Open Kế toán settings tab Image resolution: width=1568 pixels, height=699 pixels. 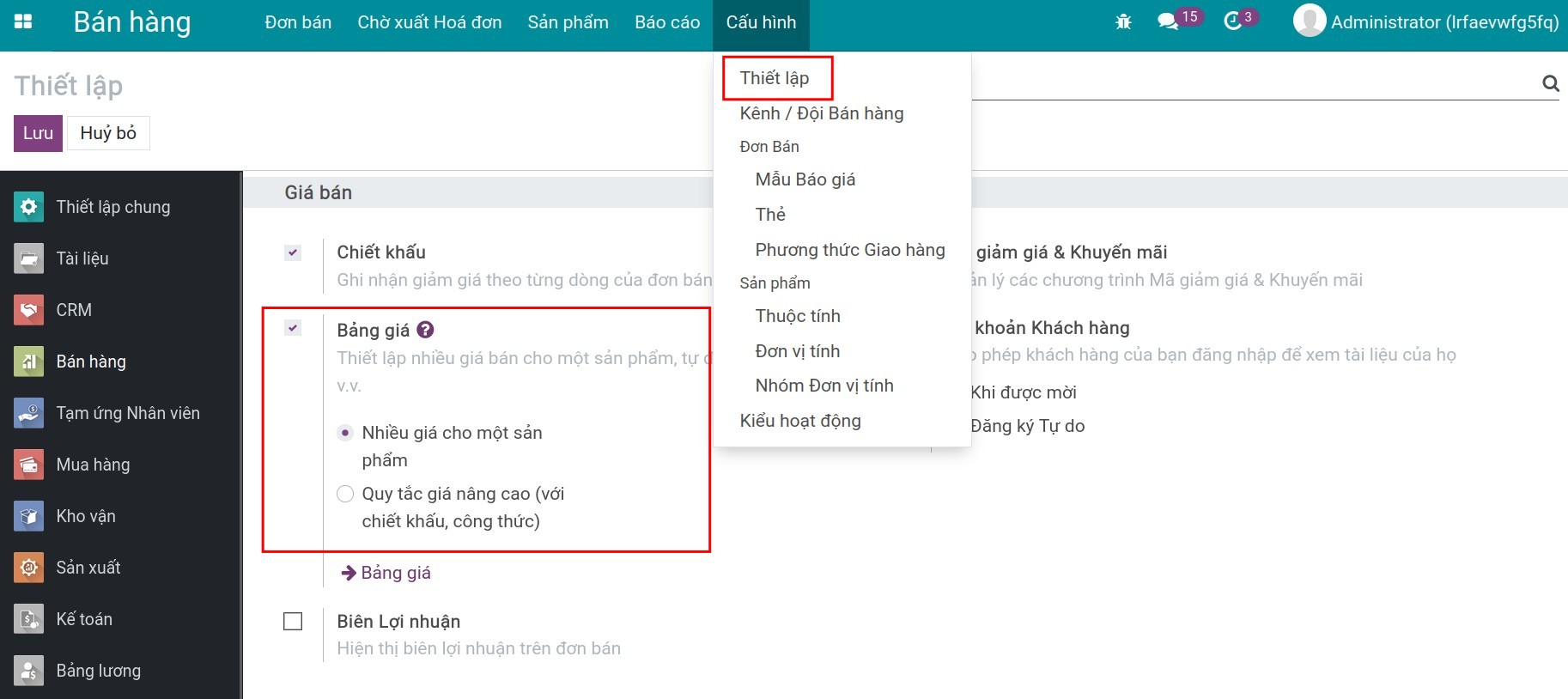pyautogui.click(x=120, y=619)
